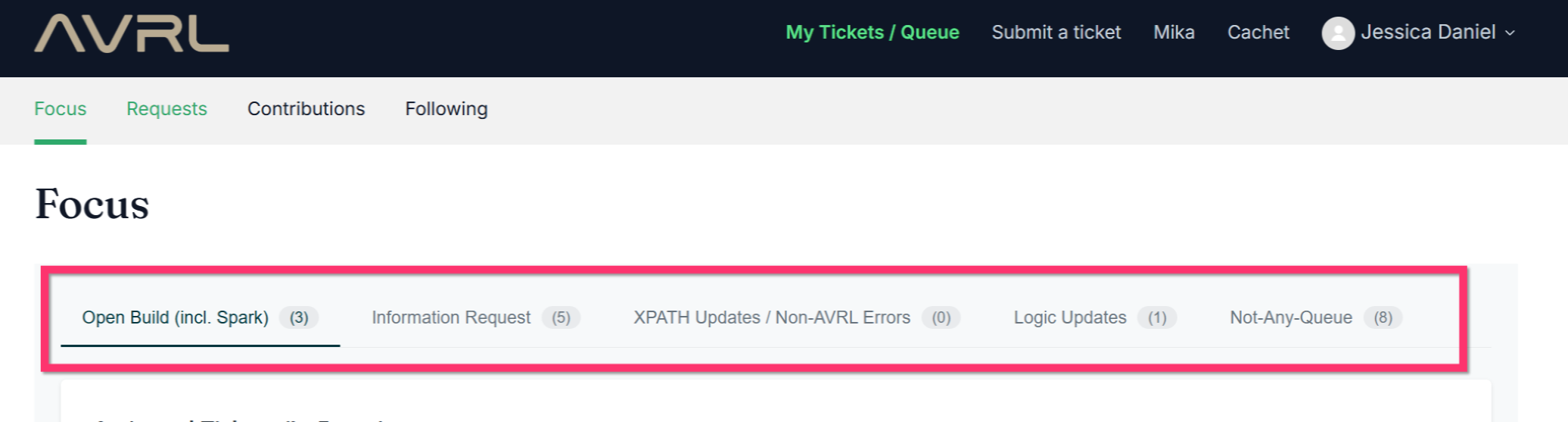Screen dimensions: 1568x422
Task: Select the Focus tab
Action: tap(61, 109)
